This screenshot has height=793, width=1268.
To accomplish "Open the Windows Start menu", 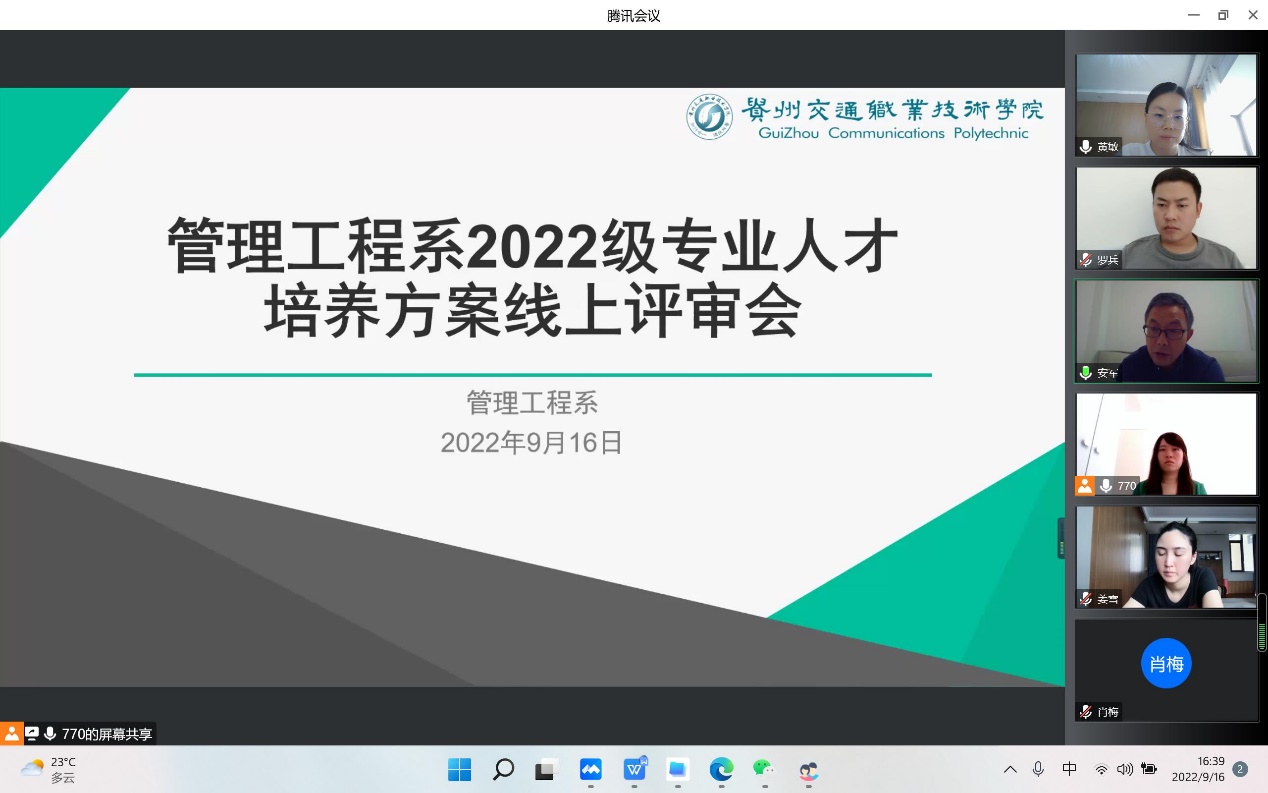I will pyautogui.click(x=460, y=770).
